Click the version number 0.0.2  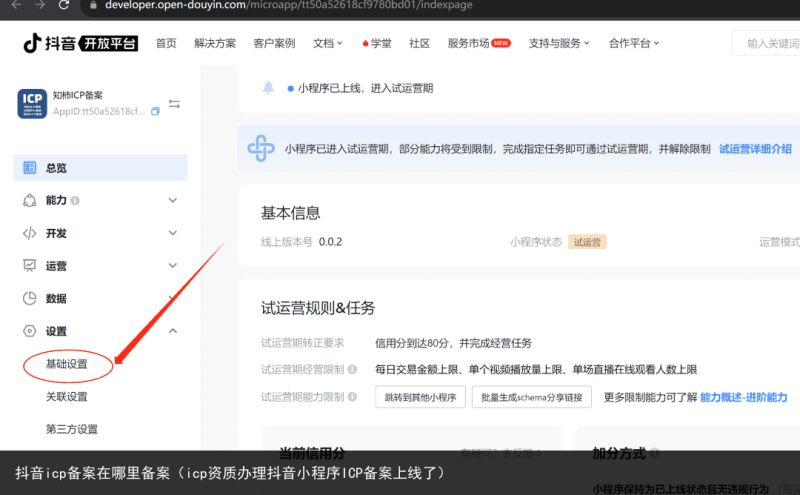331,242
